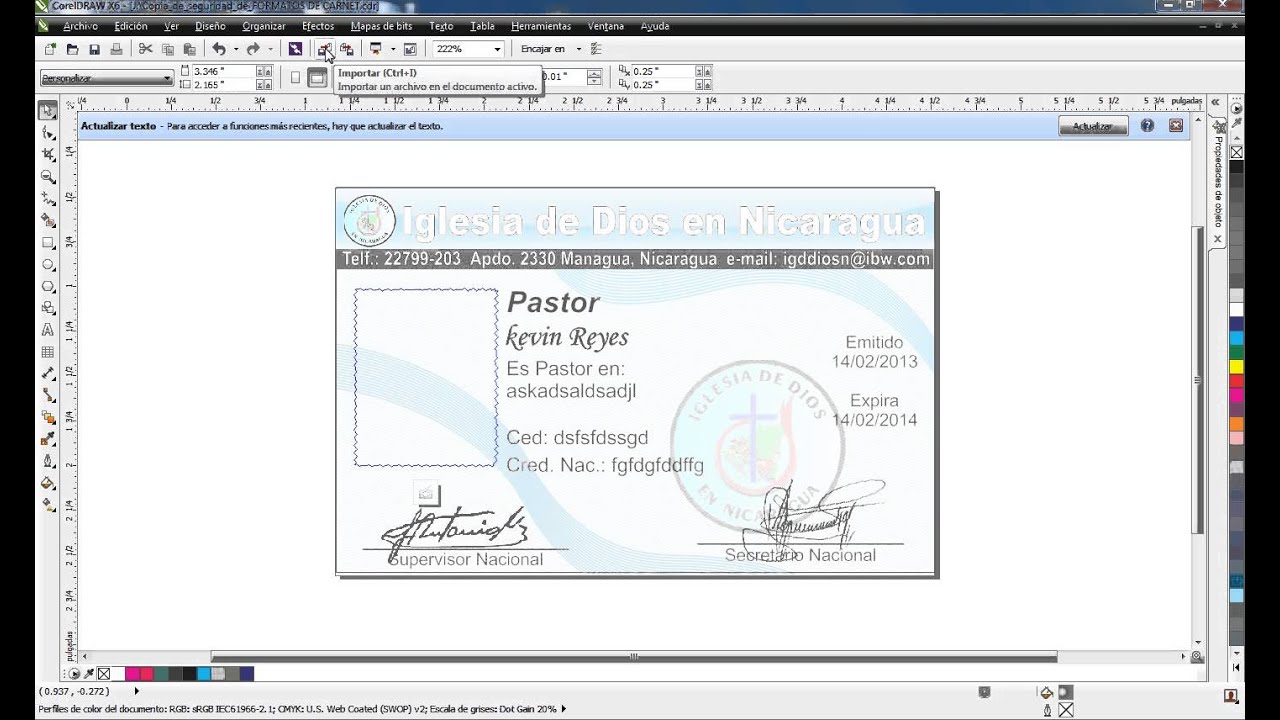Select the Text tool
The image size is (1280, 720).
tap(47, 330)
